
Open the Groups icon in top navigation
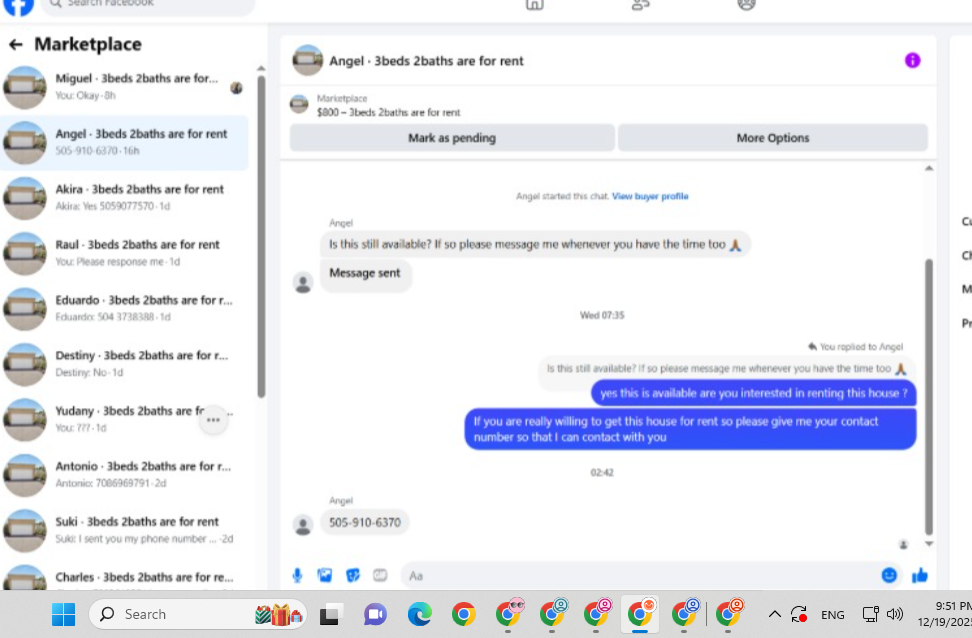point(746,4)
